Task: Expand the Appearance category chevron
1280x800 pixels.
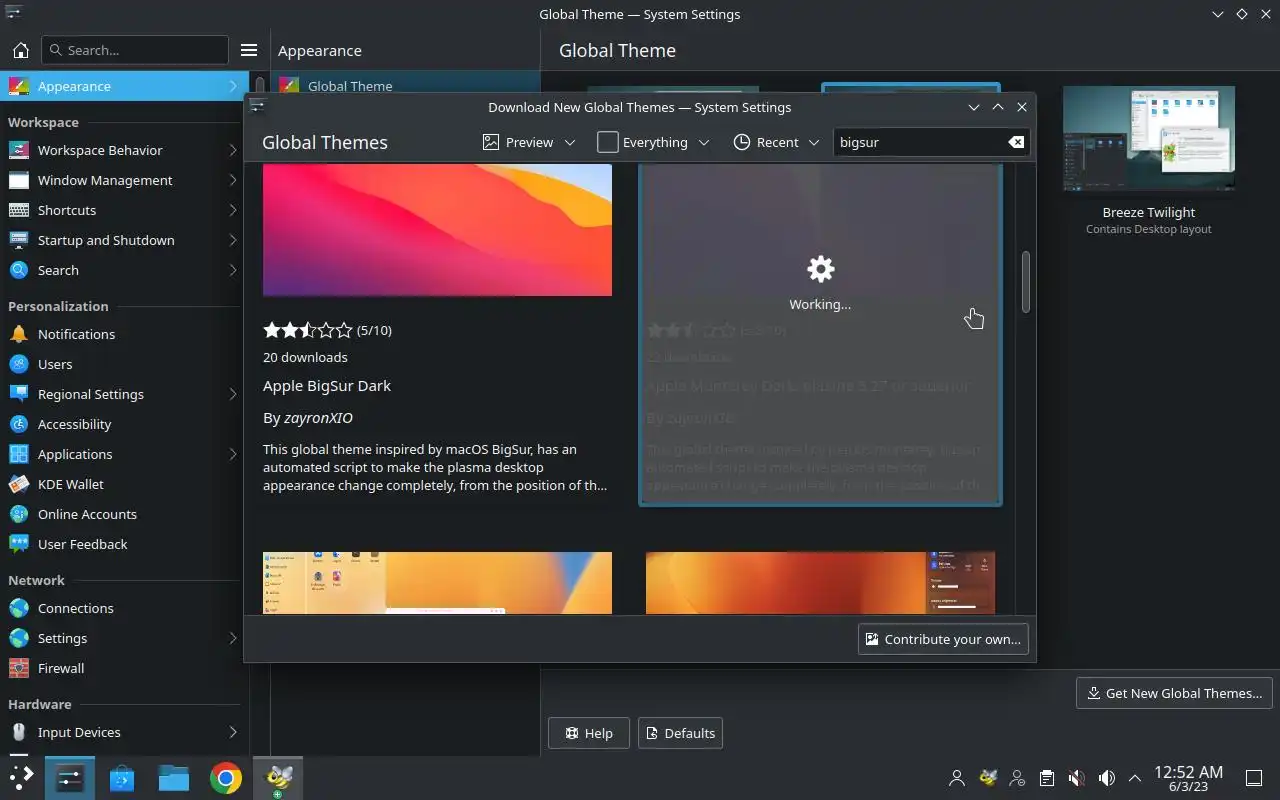Action: click(233, 86)
